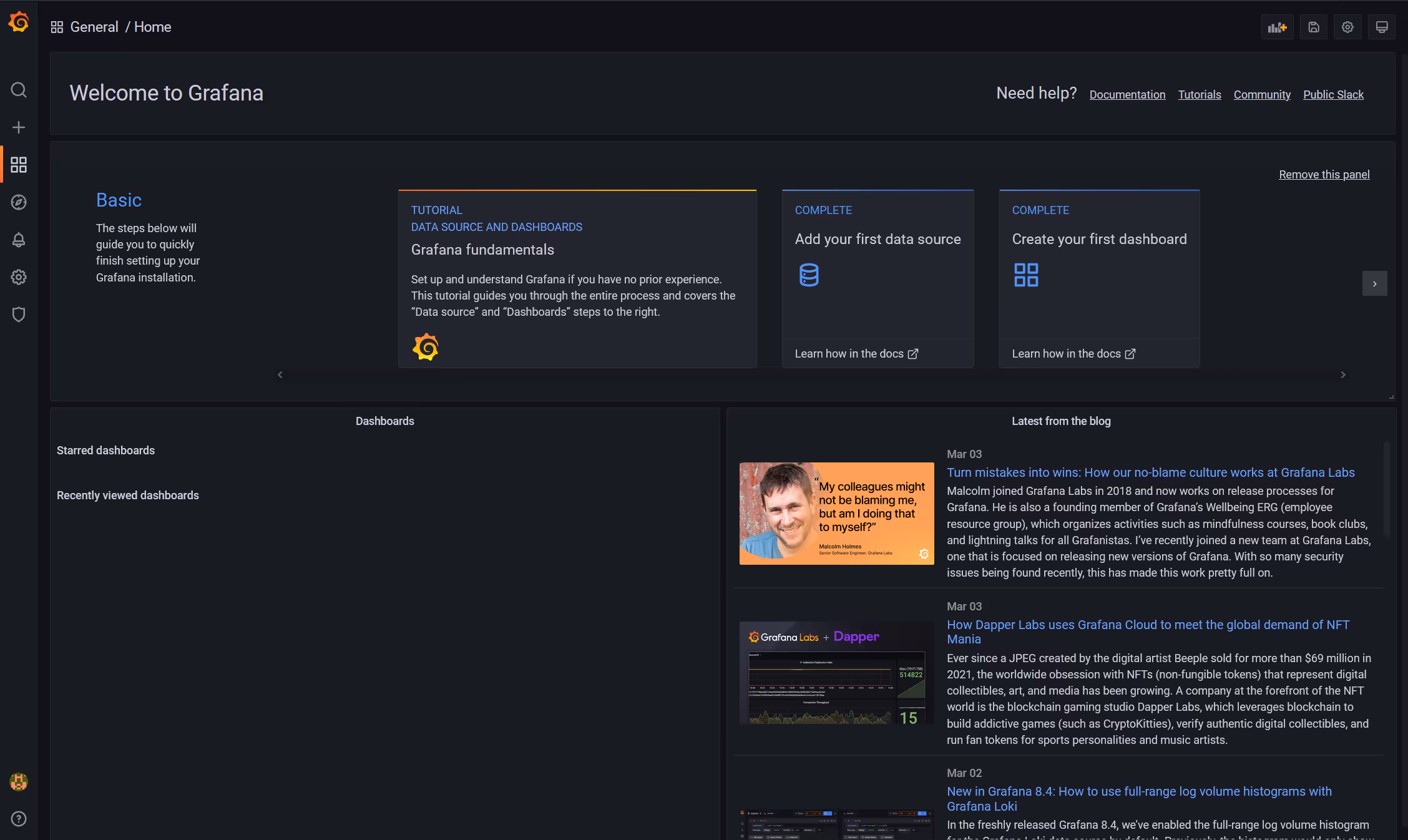Open the Search dashboards icon in sidebar

[19, 90]
